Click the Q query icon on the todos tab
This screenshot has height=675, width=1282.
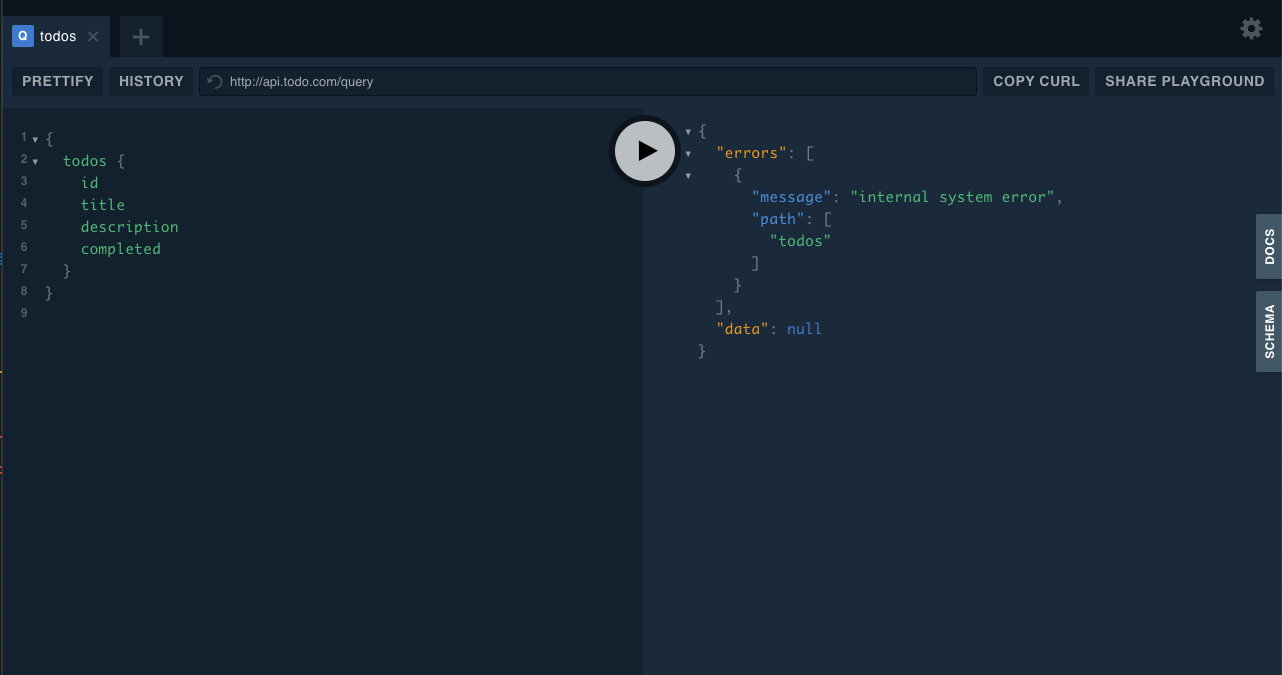pyautogui.click(x=22, y=36)
